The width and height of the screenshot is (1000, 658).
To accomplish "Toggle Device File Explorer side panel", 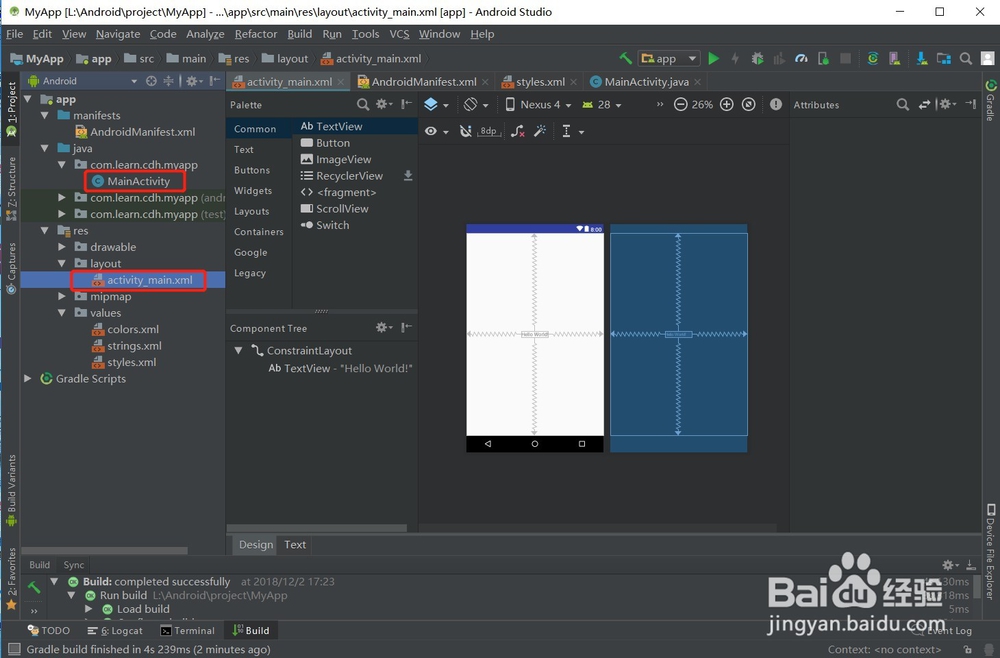I will [x=990, y=552].
